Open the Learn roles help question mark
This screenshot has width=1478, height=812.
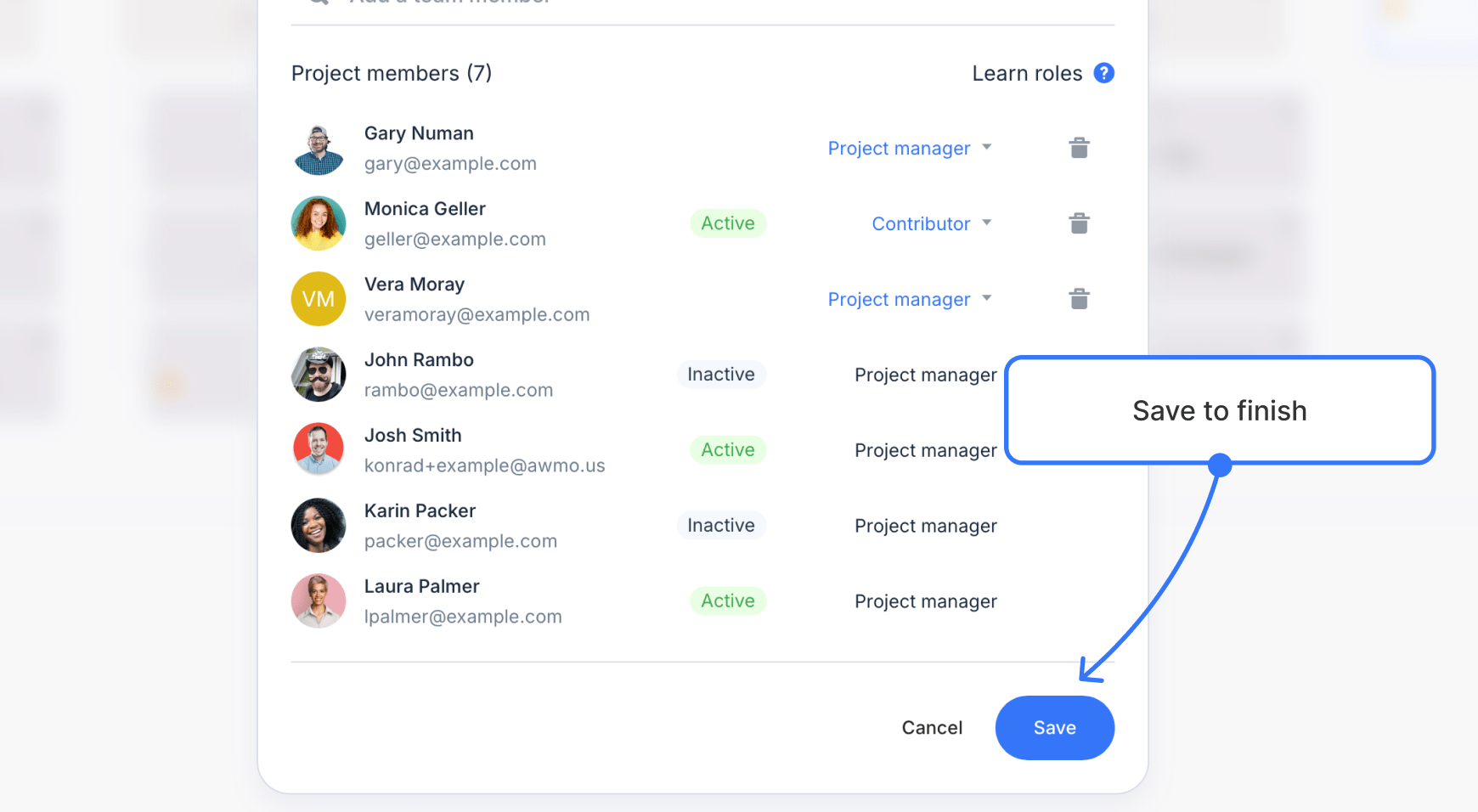pos(1104,73)
